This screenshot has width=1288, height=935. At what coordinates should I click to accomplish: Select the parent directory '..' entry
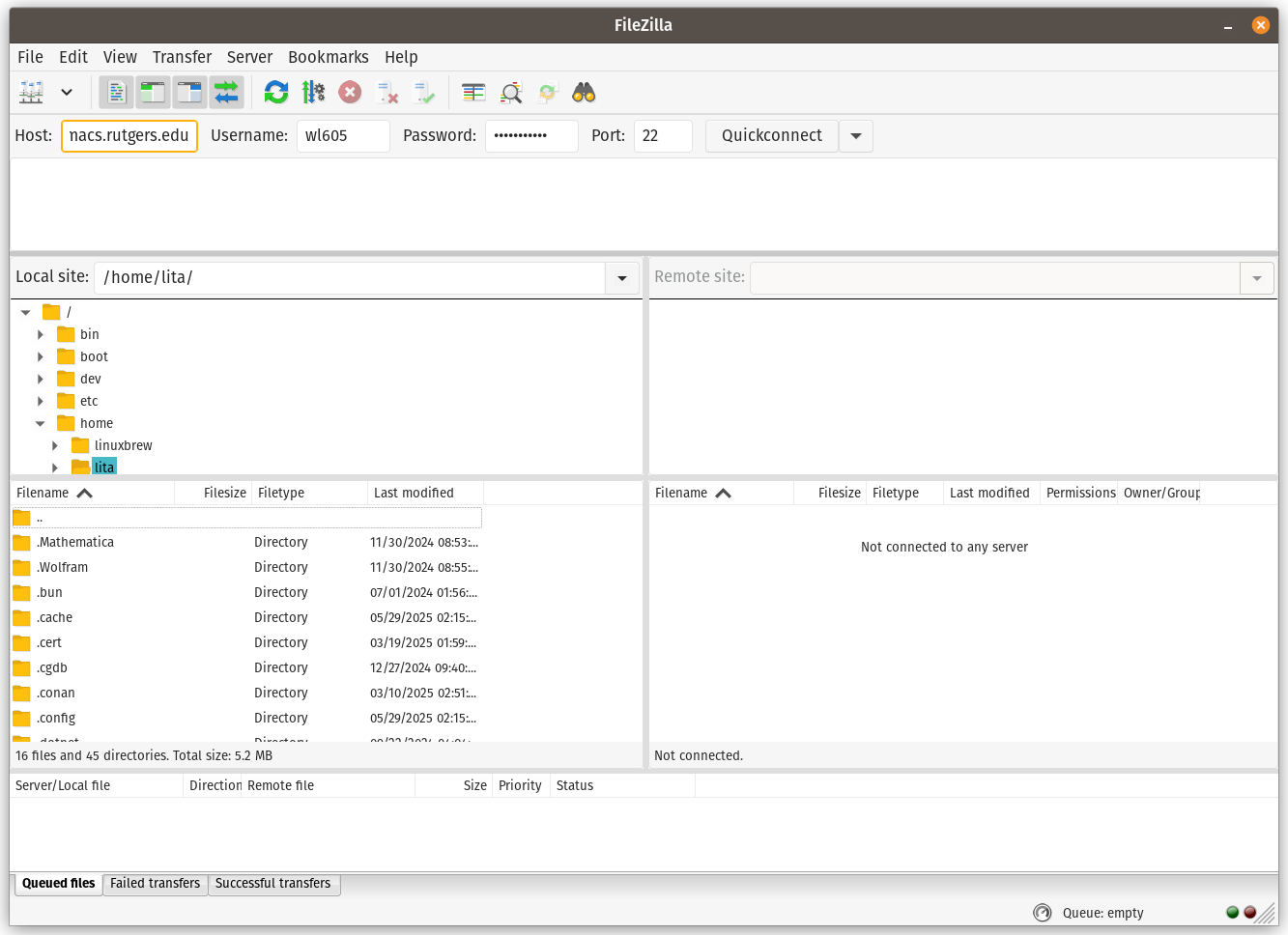[246, 518]
